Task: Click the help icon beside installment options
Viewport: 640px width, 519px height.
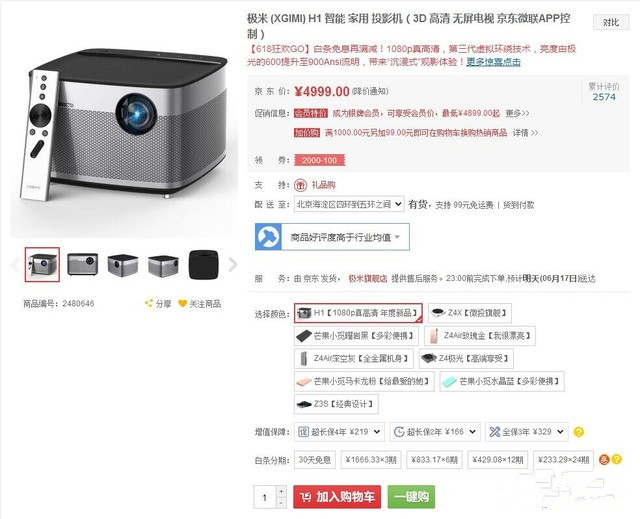Action: point(617,459)
